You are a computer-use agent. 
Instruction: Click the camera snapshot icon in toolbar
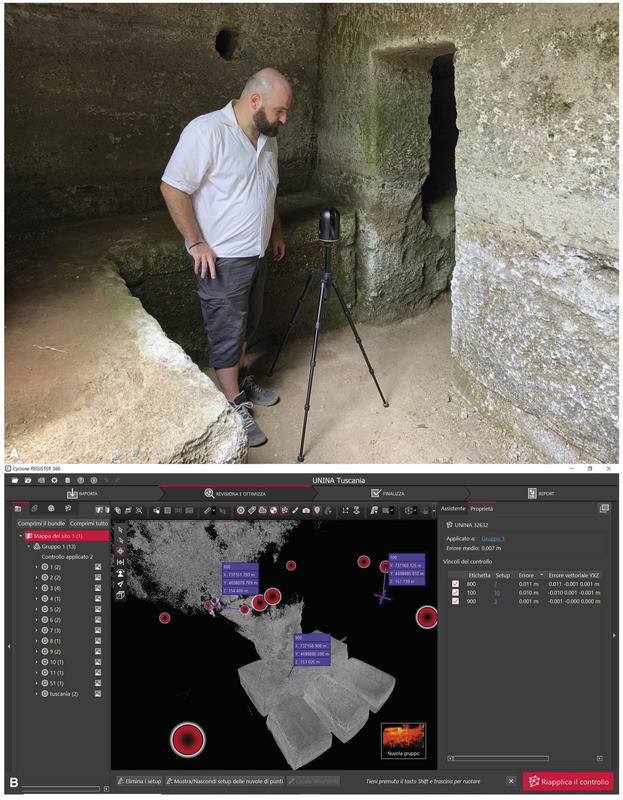coord(307,510)
